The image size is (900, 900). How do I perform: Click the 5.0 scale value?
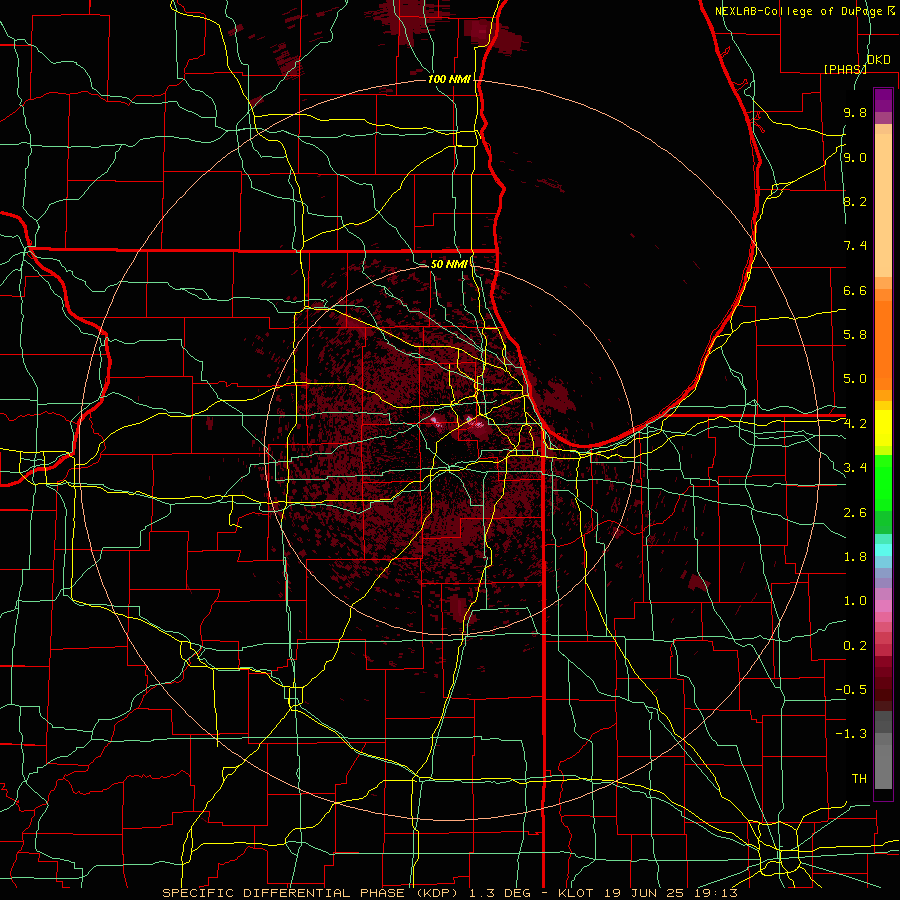click(855, 379)
